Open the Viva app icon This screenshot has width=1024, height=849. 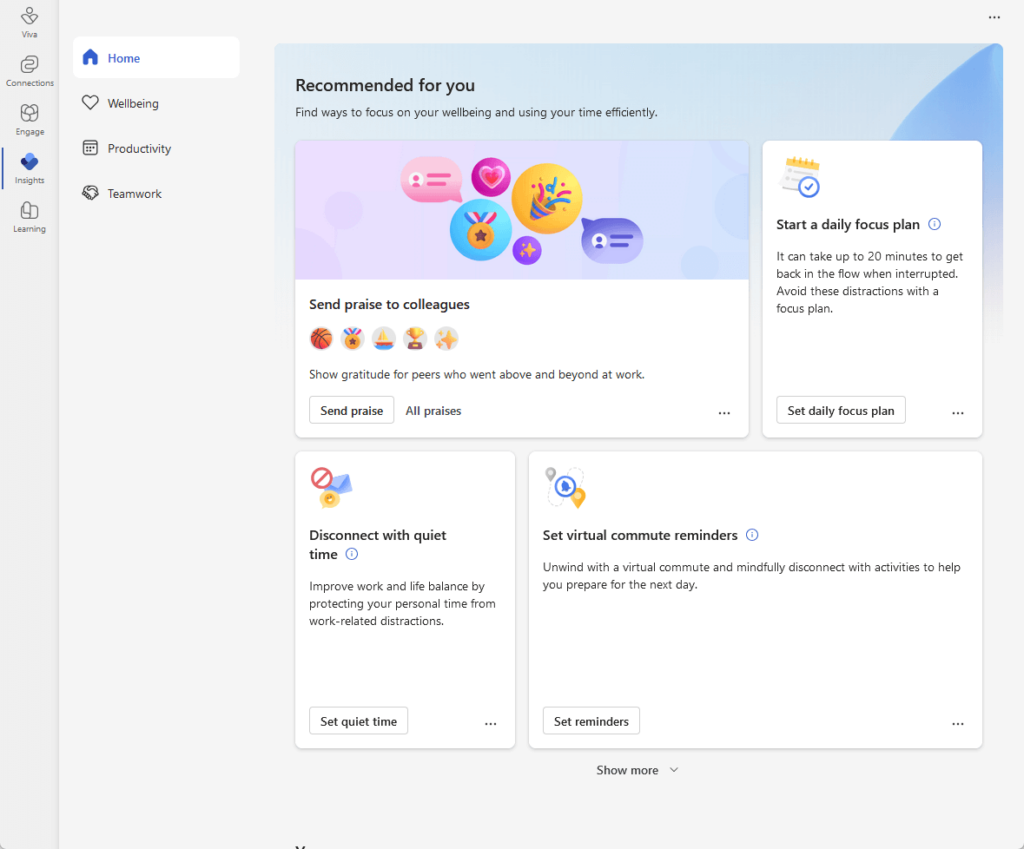[x=29, y=22]
